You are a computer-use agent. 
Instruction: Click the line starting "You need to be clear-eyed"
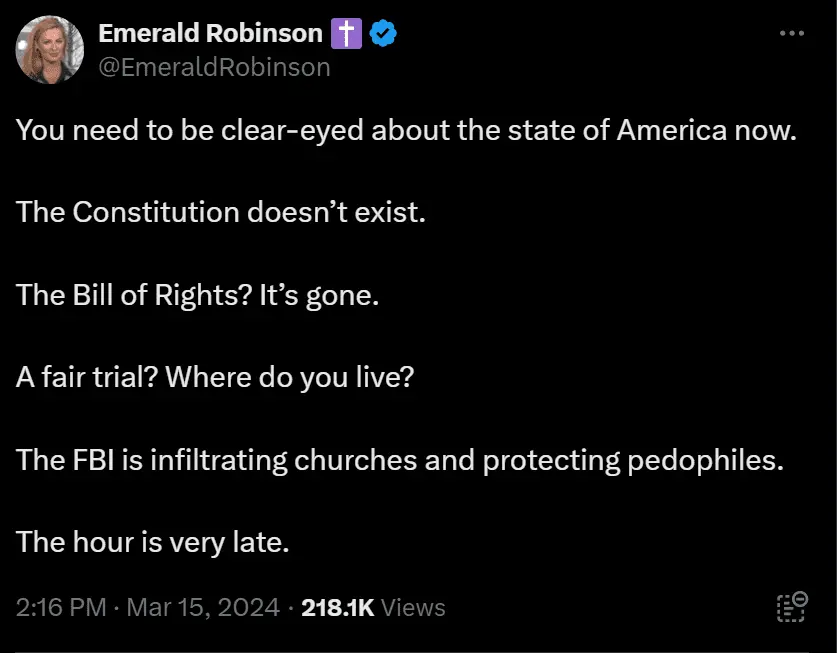406,131
